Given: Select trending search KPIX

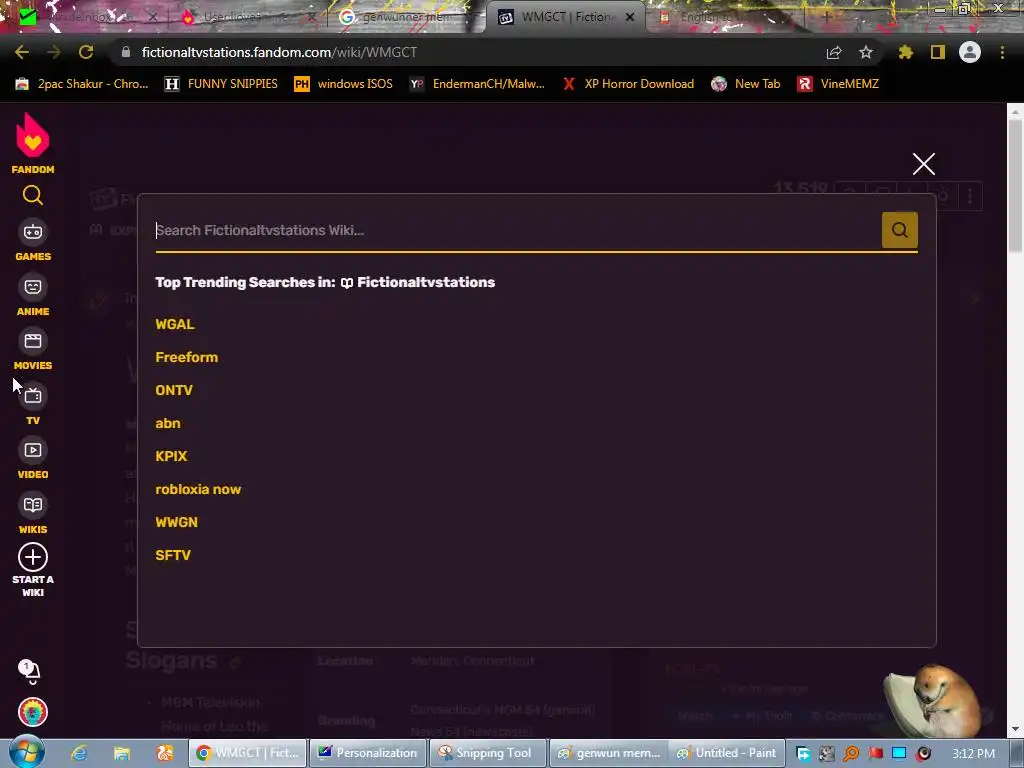Looking at the screenshot, I should click(x=171, y=456).
